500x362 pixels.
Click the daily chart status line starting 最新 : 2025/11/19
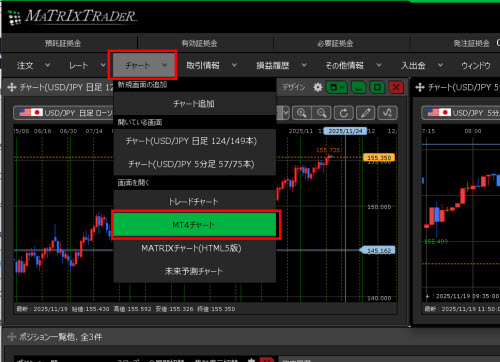[126, 309]
